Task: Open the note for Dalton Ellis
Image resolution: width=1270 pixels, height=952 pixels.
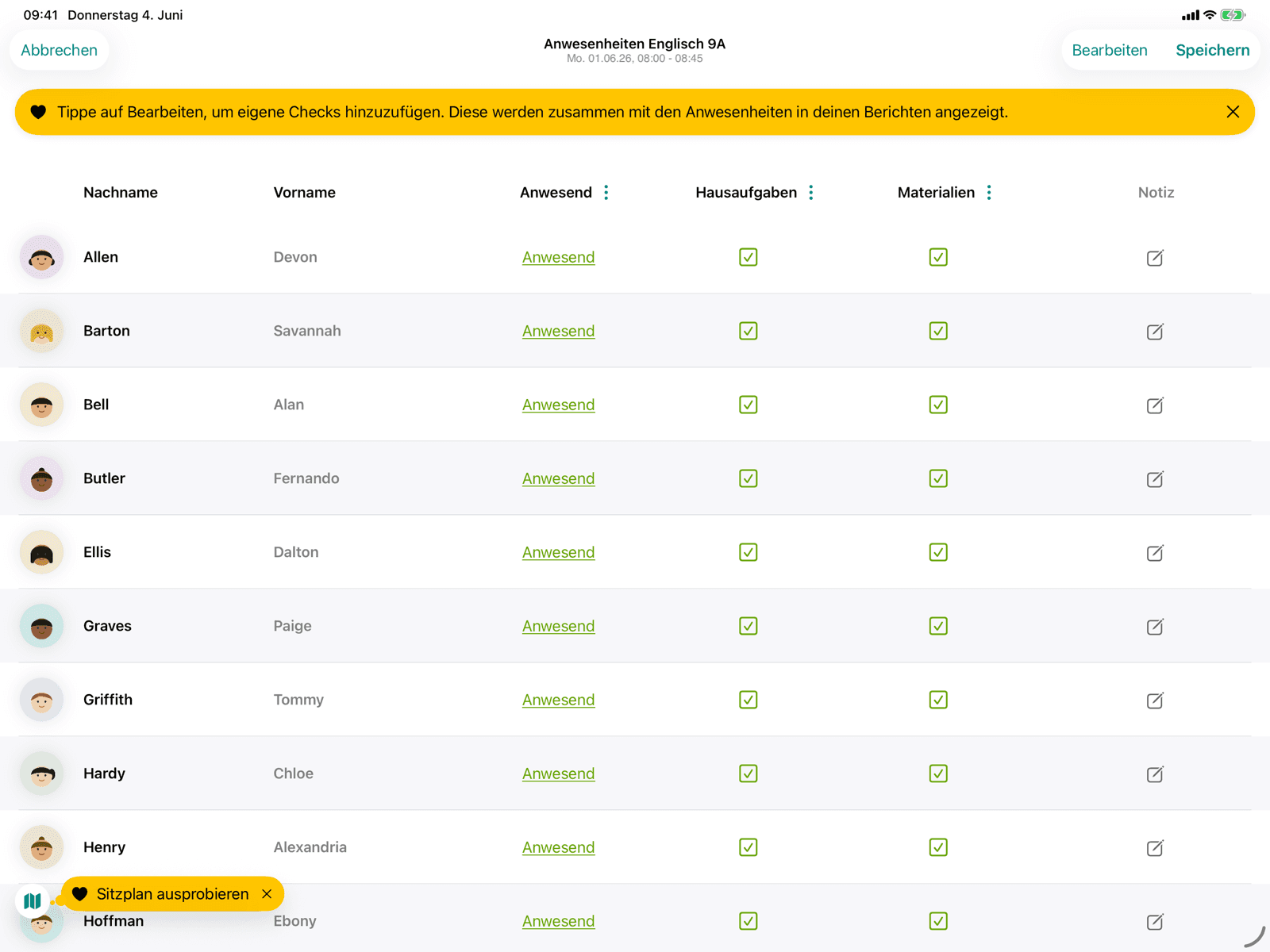Action: tap(1155, 552)
